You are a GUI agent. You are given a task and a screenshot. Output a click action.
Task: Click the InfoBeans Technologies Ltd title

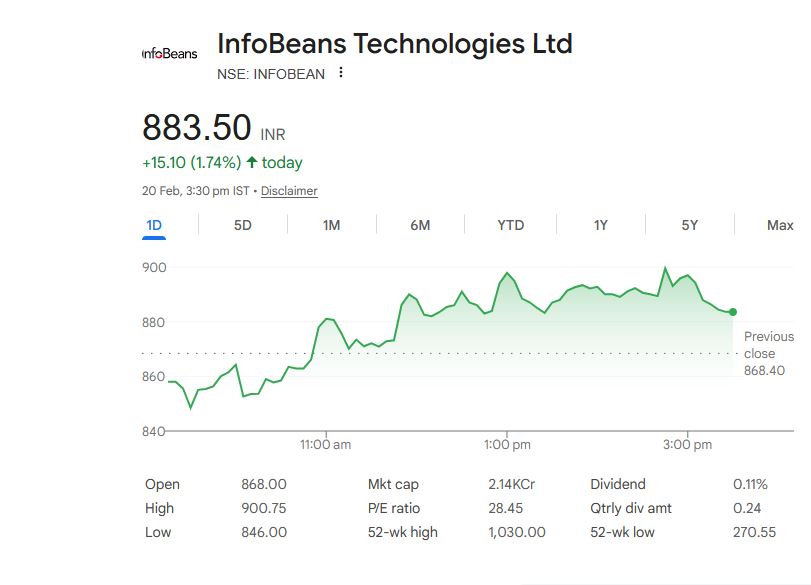pos(394,44)
